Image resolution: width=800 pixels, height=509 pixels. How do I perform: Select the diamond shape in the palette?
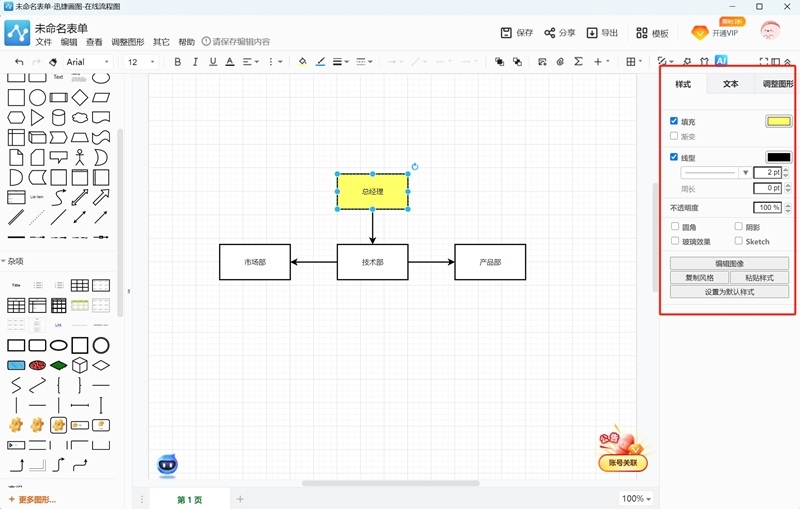[80, 97]
